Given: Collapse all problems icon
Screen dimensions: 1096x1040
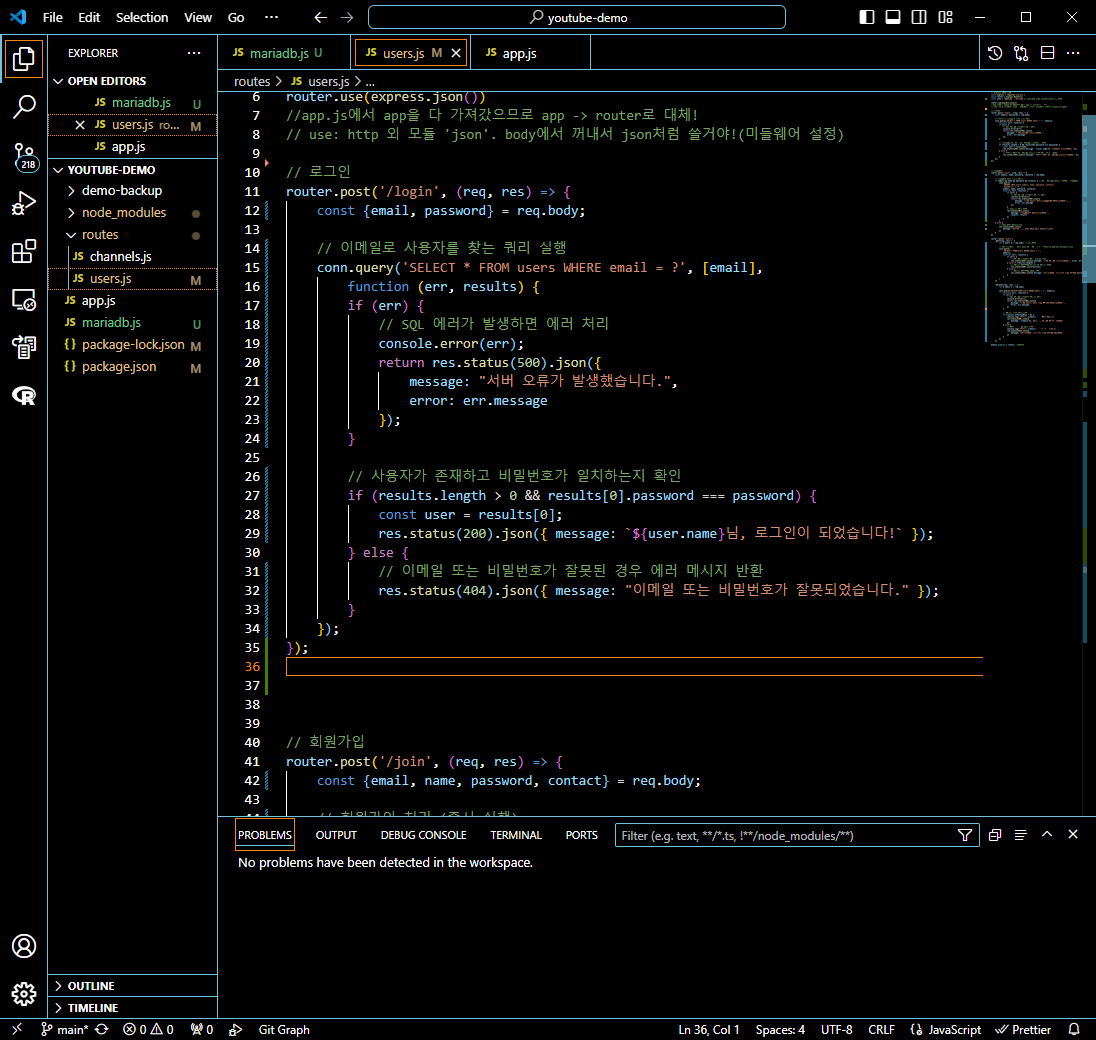Looking at the screenshot, I should [x=995, y=835].
